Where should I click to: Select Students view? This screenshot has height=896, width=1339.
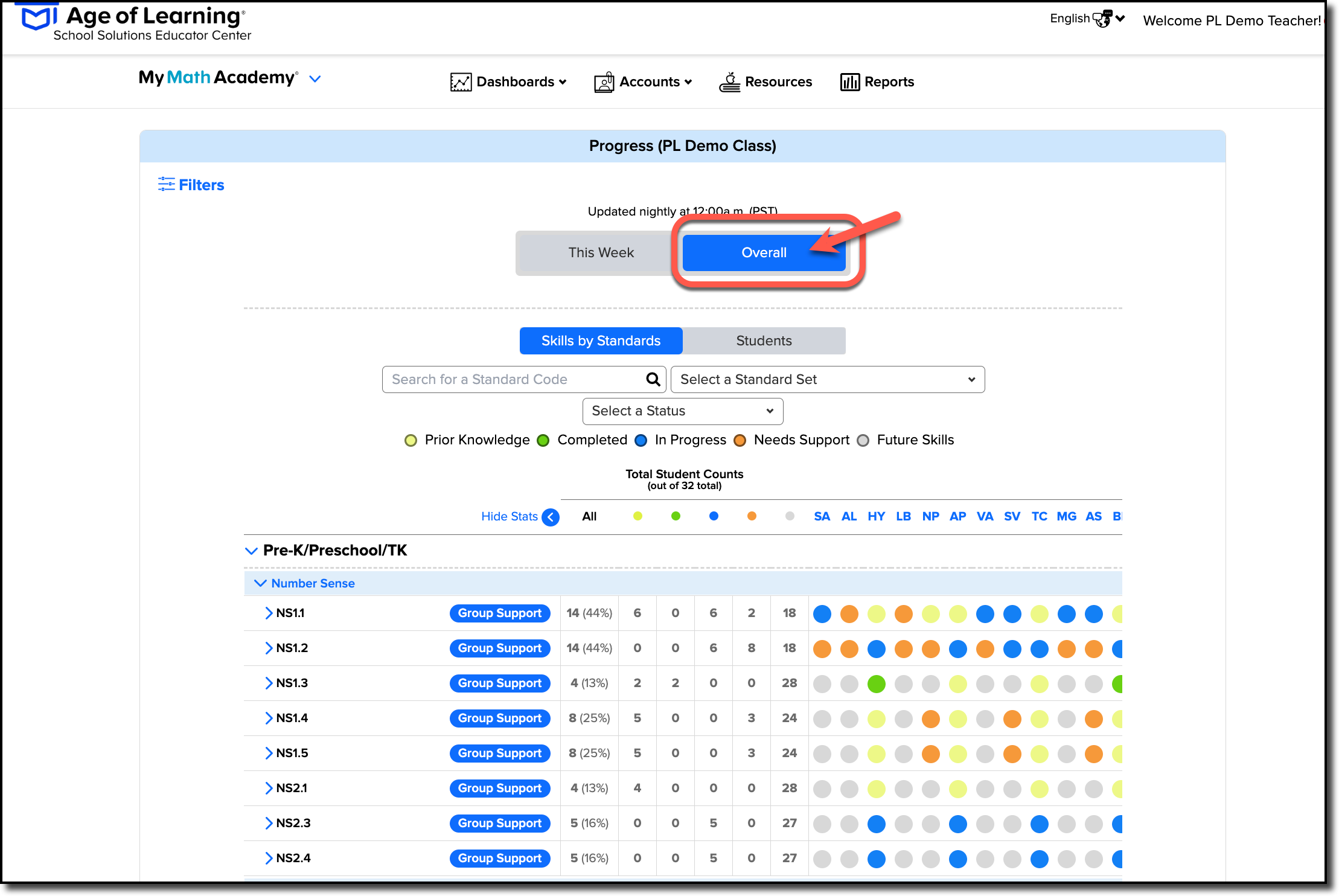764,341
